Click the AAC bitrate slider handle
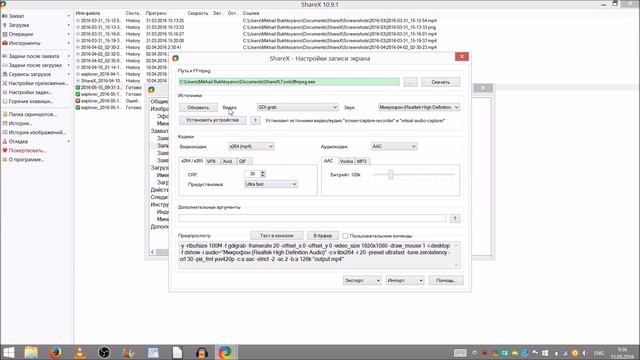 [391, 175]
